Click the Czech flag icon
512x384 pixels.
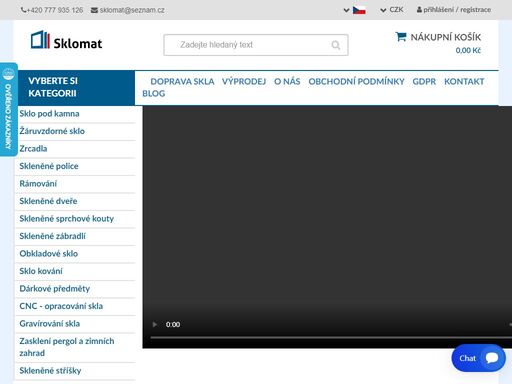pos(359,10)
